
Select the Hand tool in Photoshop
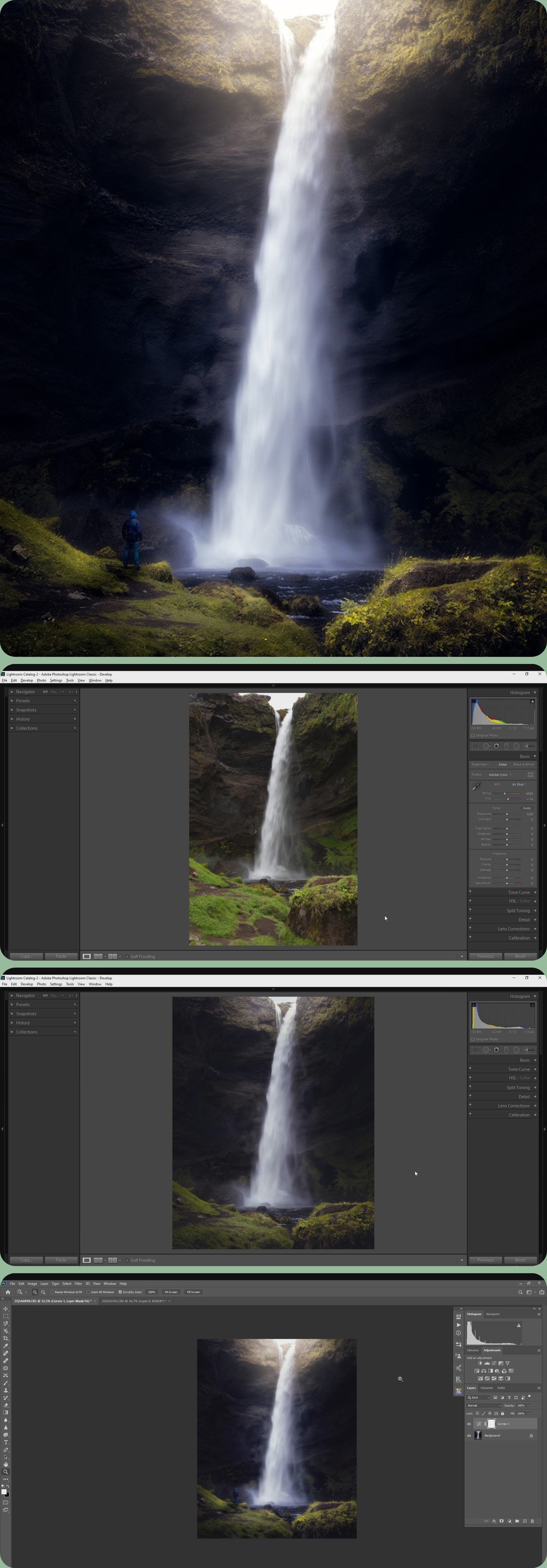click(5, 1465)
